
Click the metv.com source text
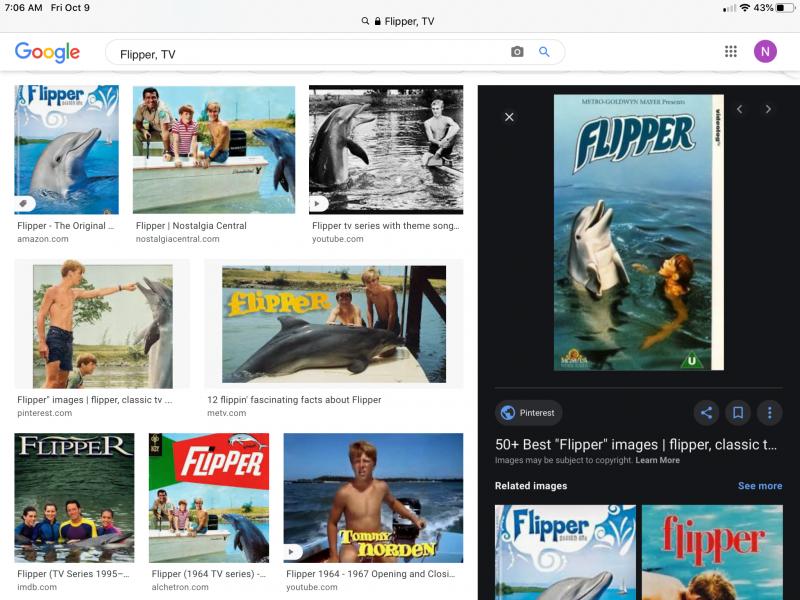click(x=227, y=413)
